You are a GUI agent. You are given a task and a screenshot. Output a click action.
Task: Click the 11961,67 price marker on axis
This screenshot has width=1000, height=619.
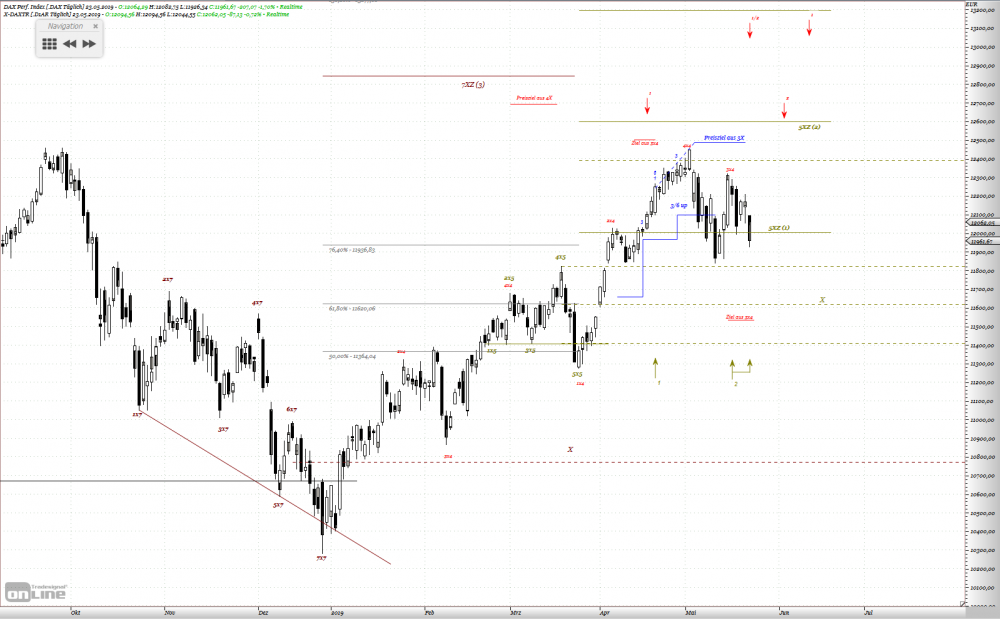pyautogui.click(x=982, y=242)
